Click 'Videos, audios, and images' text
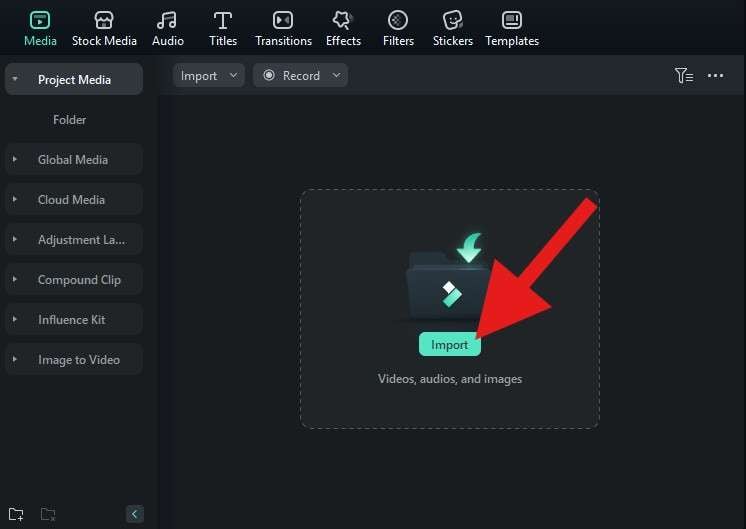The width and height of the screenshot is (746, 529). [450, 379]
